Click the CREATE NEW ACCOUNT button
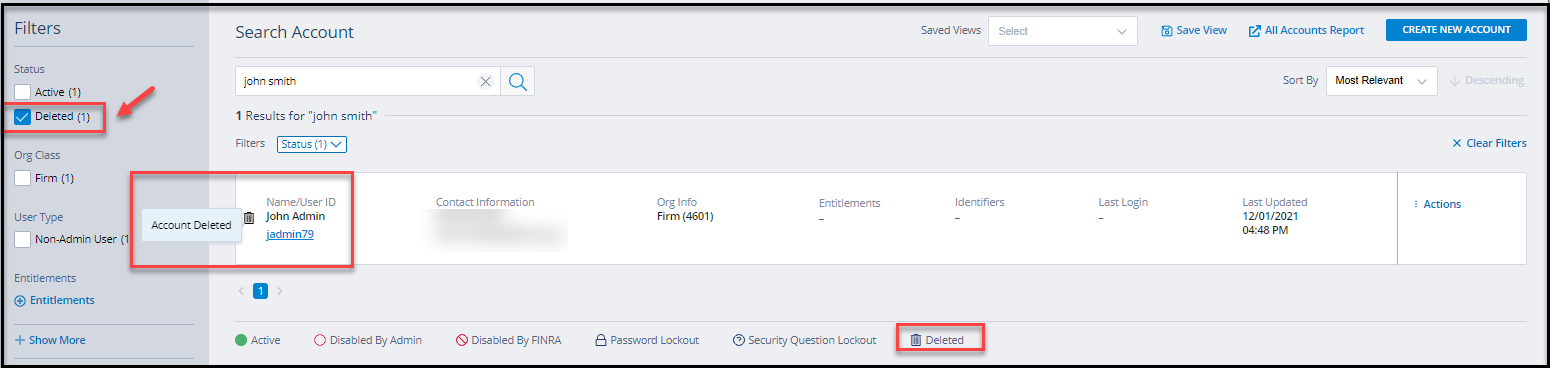 (1456, 30)
